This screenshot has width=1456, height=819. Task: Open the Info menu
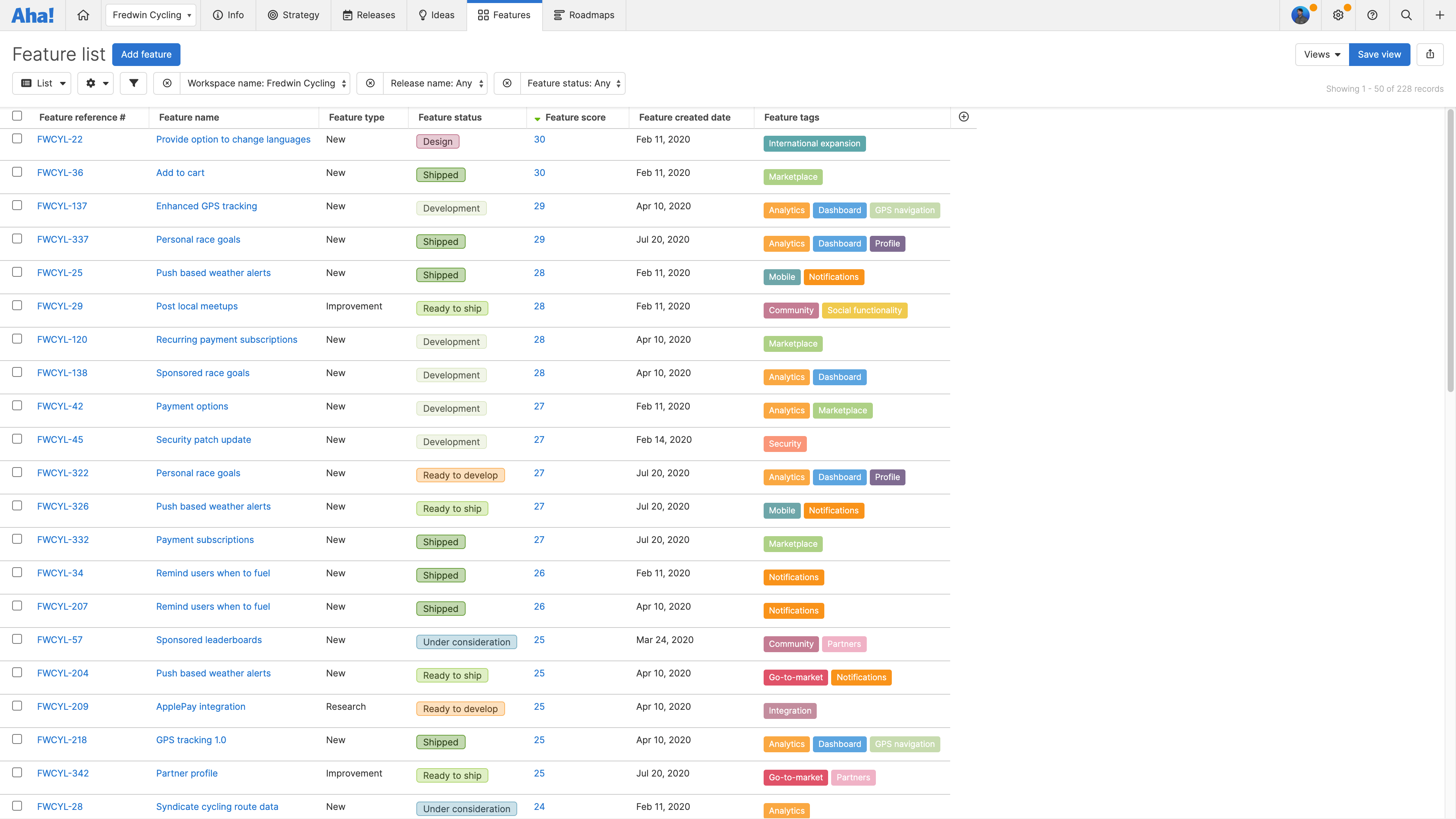pos(228,15)
